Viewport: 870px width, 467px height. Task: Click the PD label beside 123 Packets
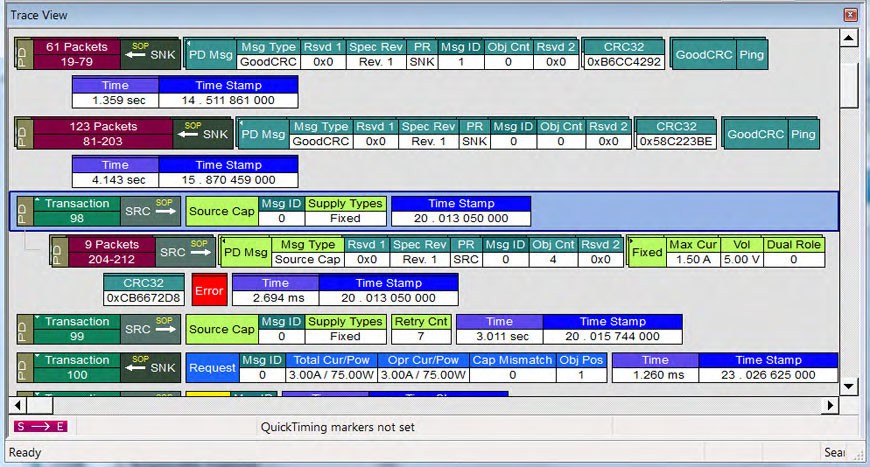click(x=23, y=134)
